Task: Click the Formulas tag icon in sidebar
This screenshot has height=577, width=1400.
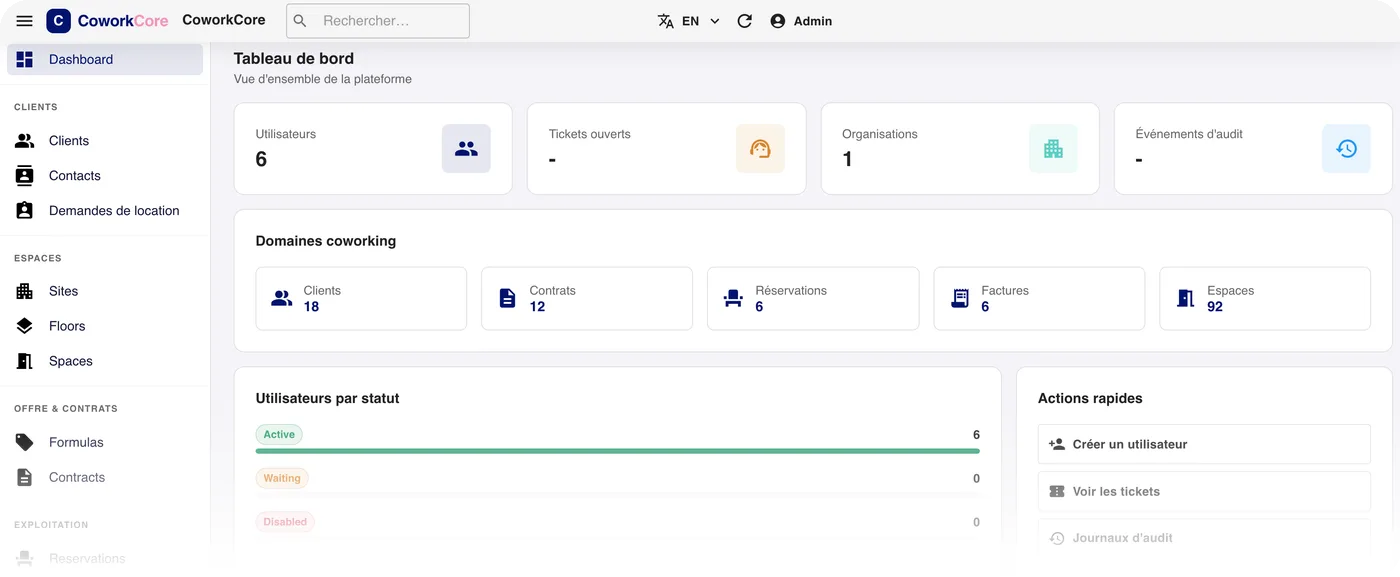Action: pyautogui.click(x=25, y=442)
